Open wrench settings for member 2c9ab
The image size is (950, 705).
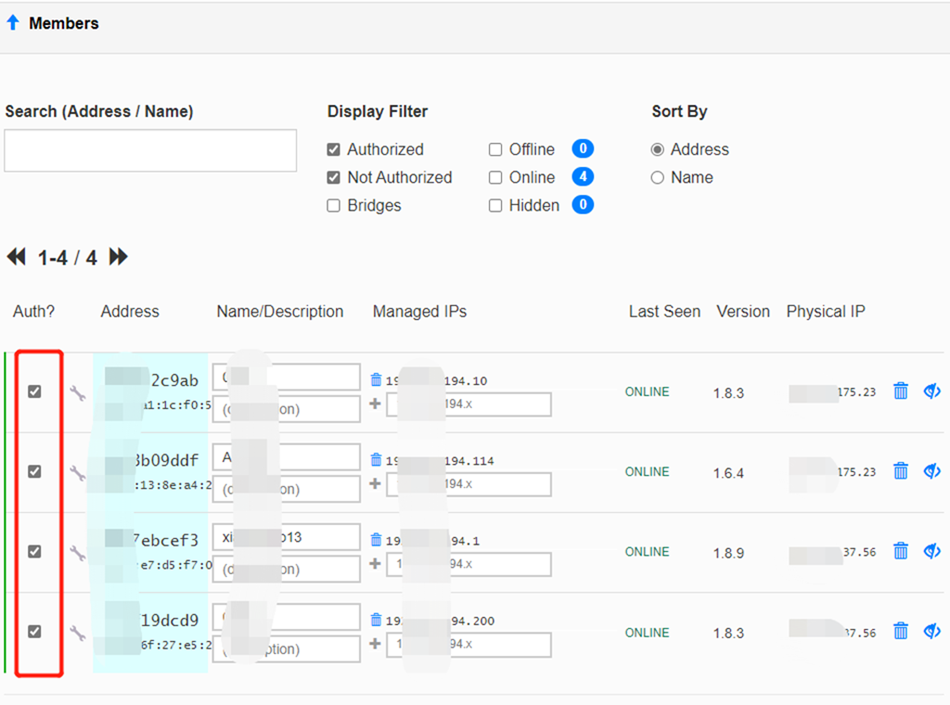coord(78,394)
